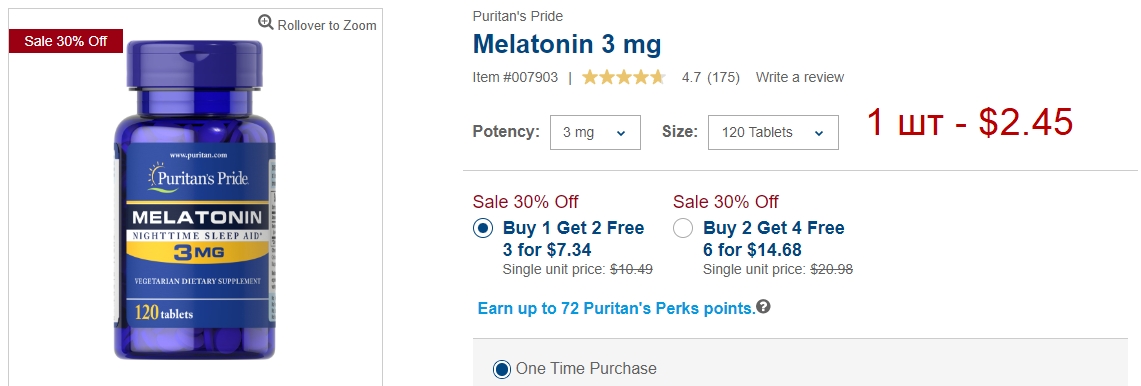Select the One Time Purchase radio button
The width and height of the screenshot is (1141, 386).
tap(501, 369)
